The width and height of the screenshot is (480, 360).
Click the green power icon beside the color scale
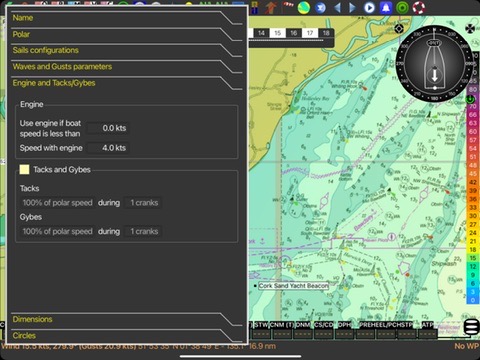click(470, 99)
